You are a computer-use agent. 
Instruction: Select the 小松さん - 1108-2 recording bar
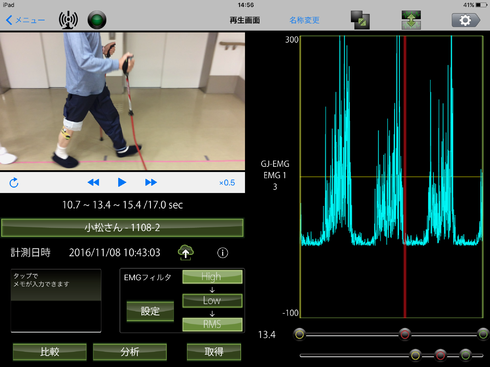coord(122,228)
